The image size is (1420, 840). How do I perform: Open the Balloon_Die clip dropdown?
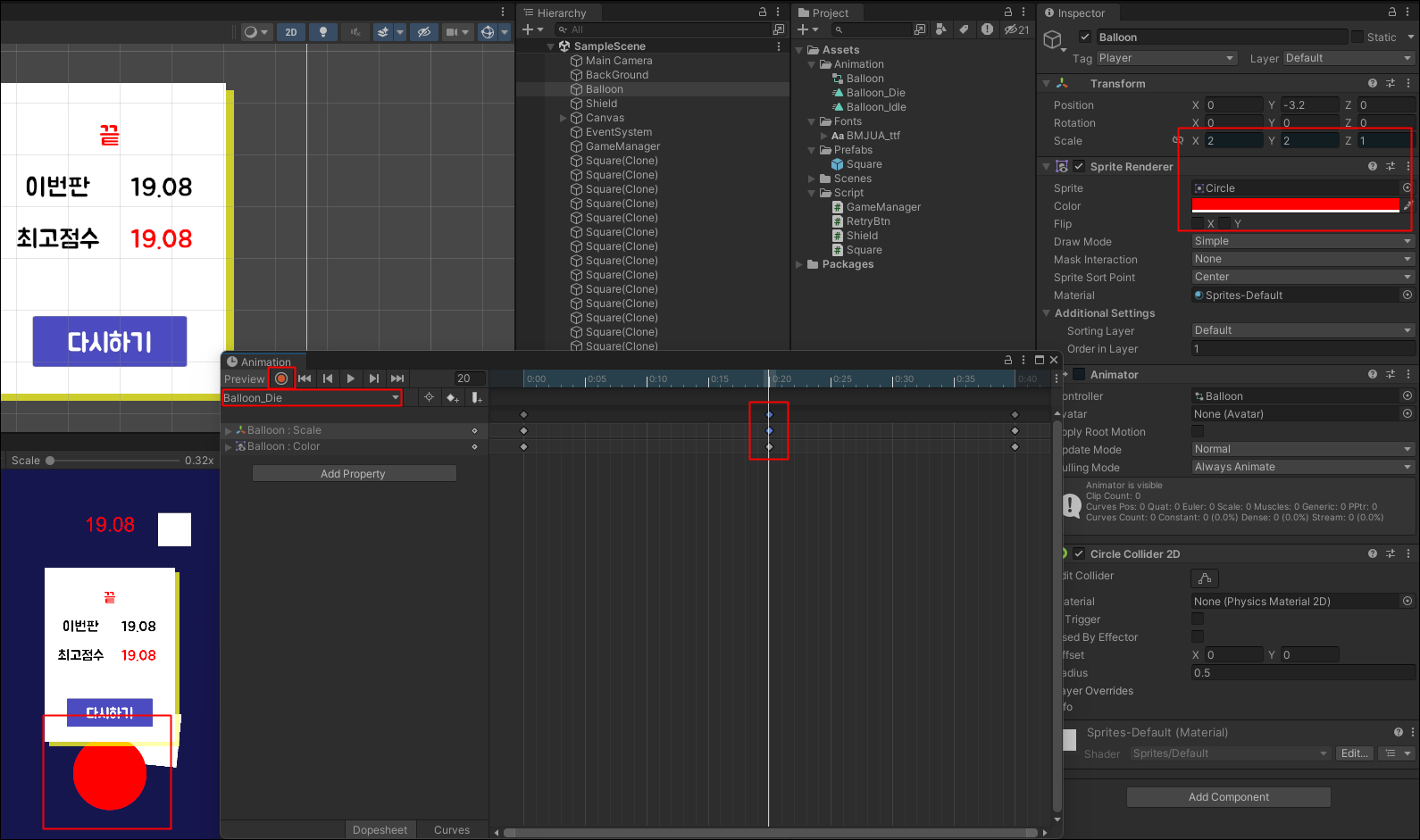point(312,398)
